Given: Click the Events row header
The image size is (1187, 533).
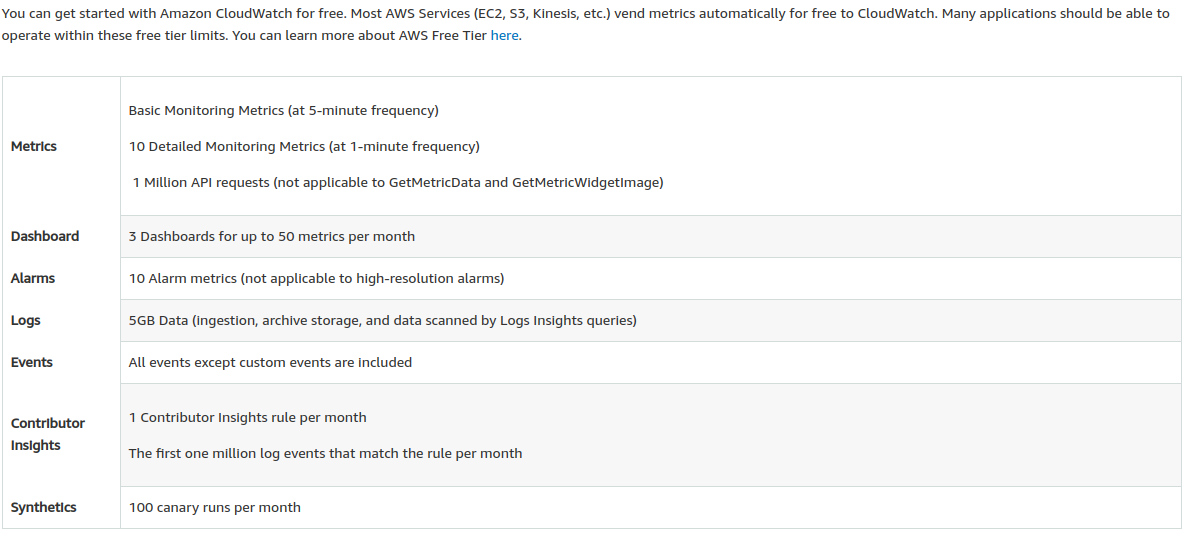Looking at the screenshot, I should pos(32,362).
